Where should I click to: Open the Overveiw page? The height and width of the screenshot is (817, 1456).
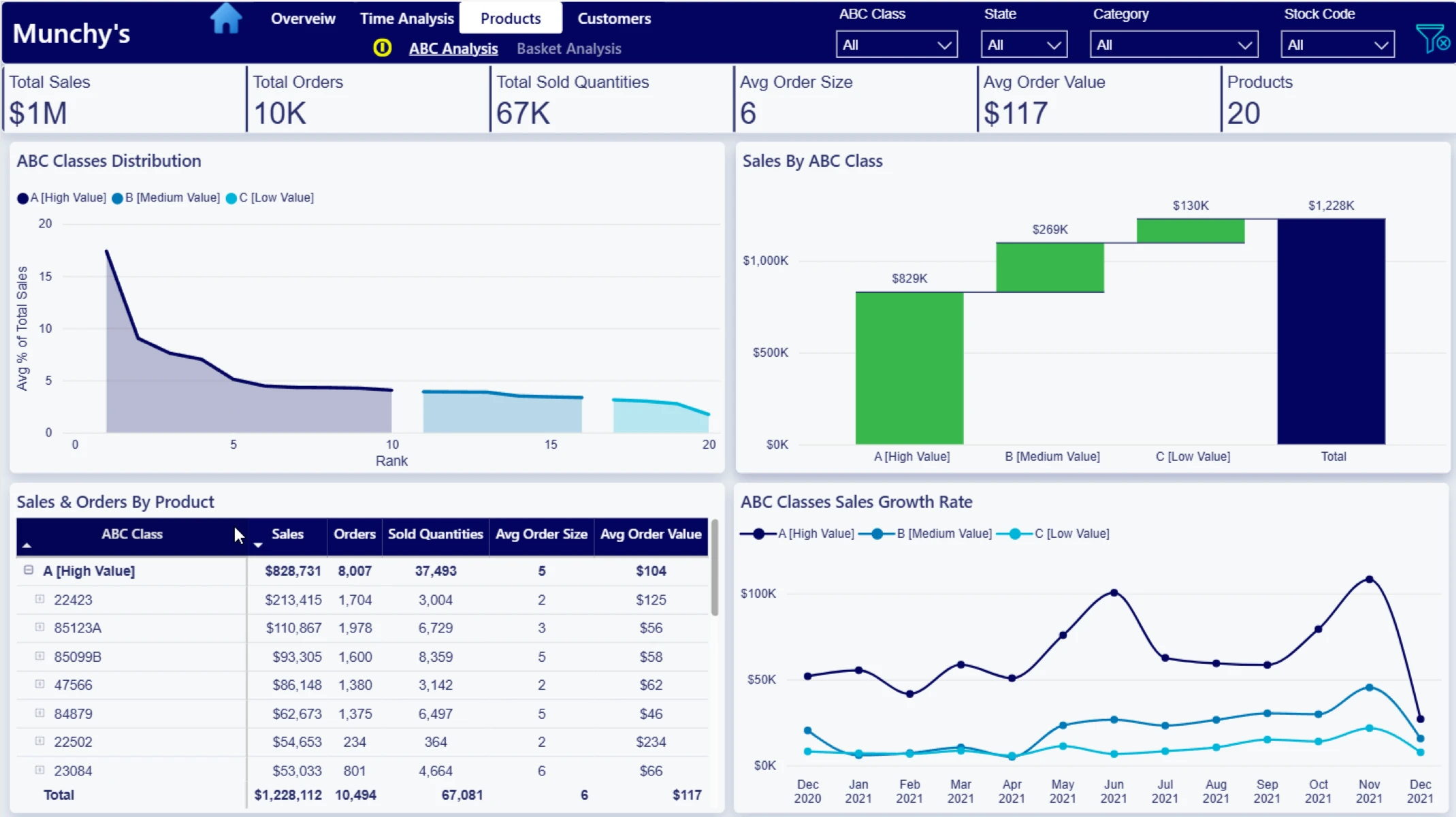pyautogui.click(x=303, y=18)
